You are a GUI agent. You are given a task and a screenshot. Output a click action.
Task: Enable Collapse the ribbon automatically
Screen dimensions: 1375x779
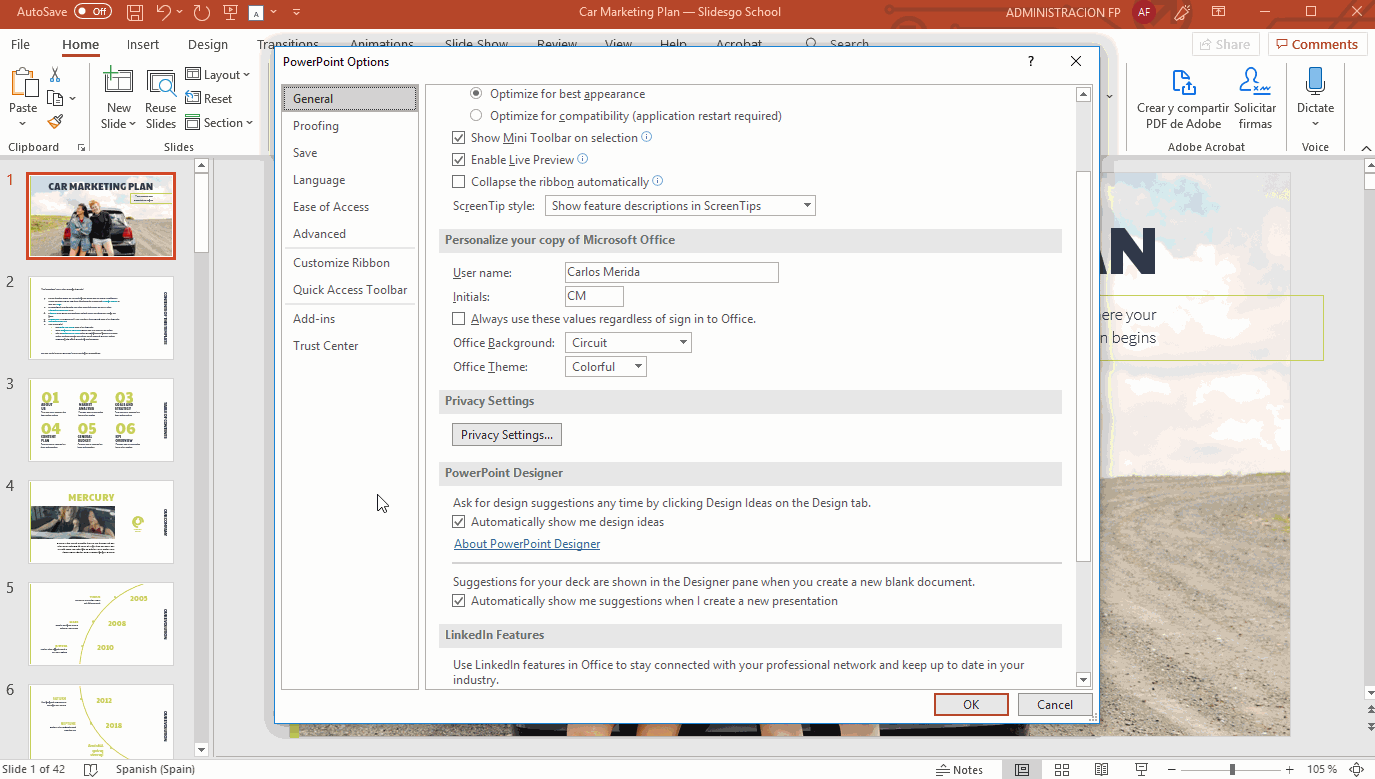click(459, 182)
